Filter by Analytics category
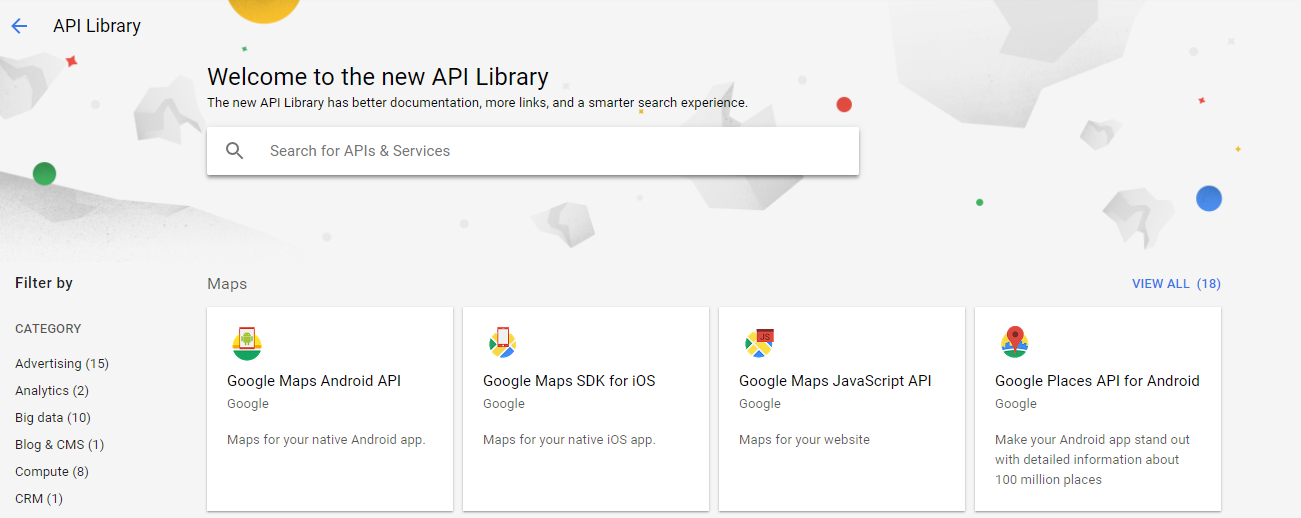 tap(52, 391)
